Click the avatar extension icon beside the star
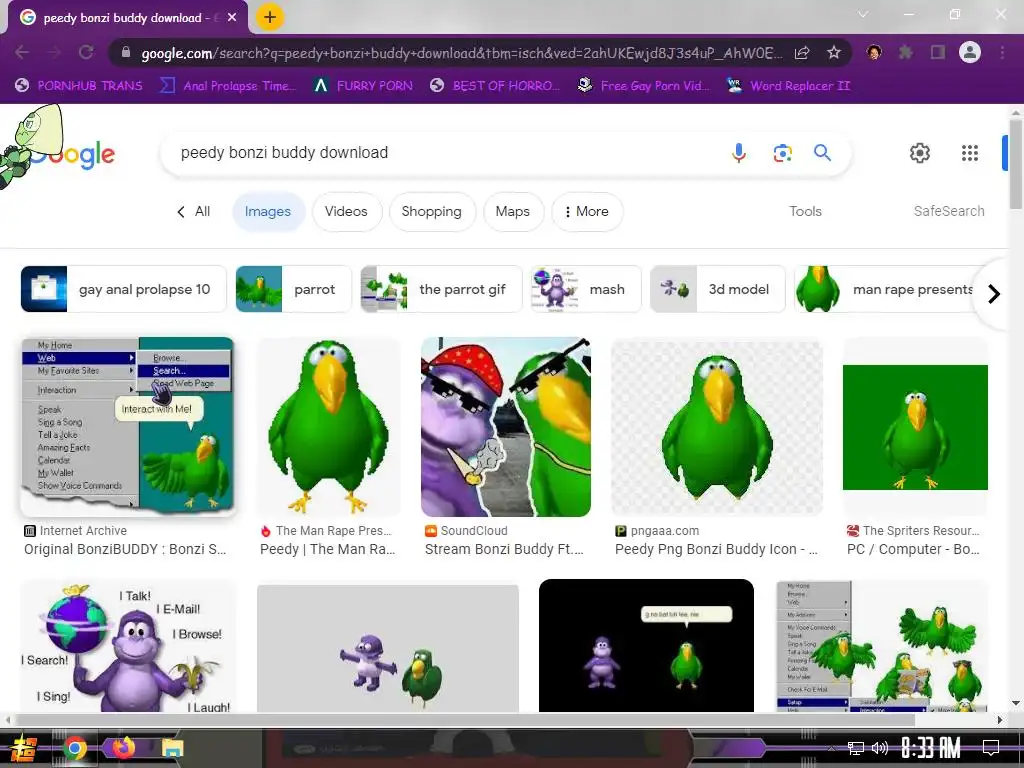 874,52
